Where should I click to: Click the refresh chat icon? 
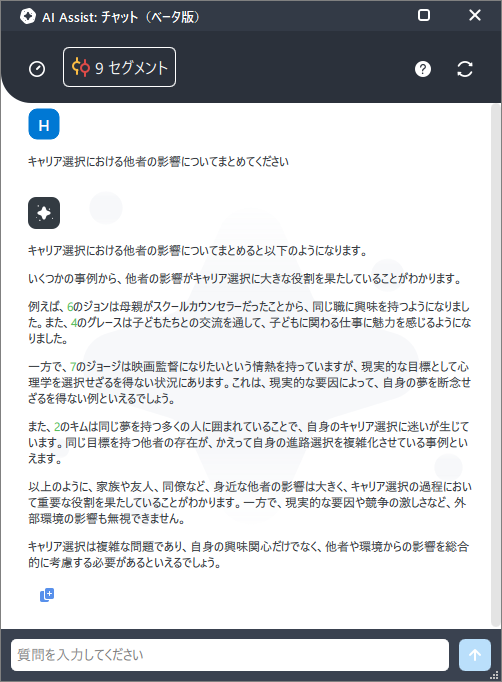tap(465, 69)
